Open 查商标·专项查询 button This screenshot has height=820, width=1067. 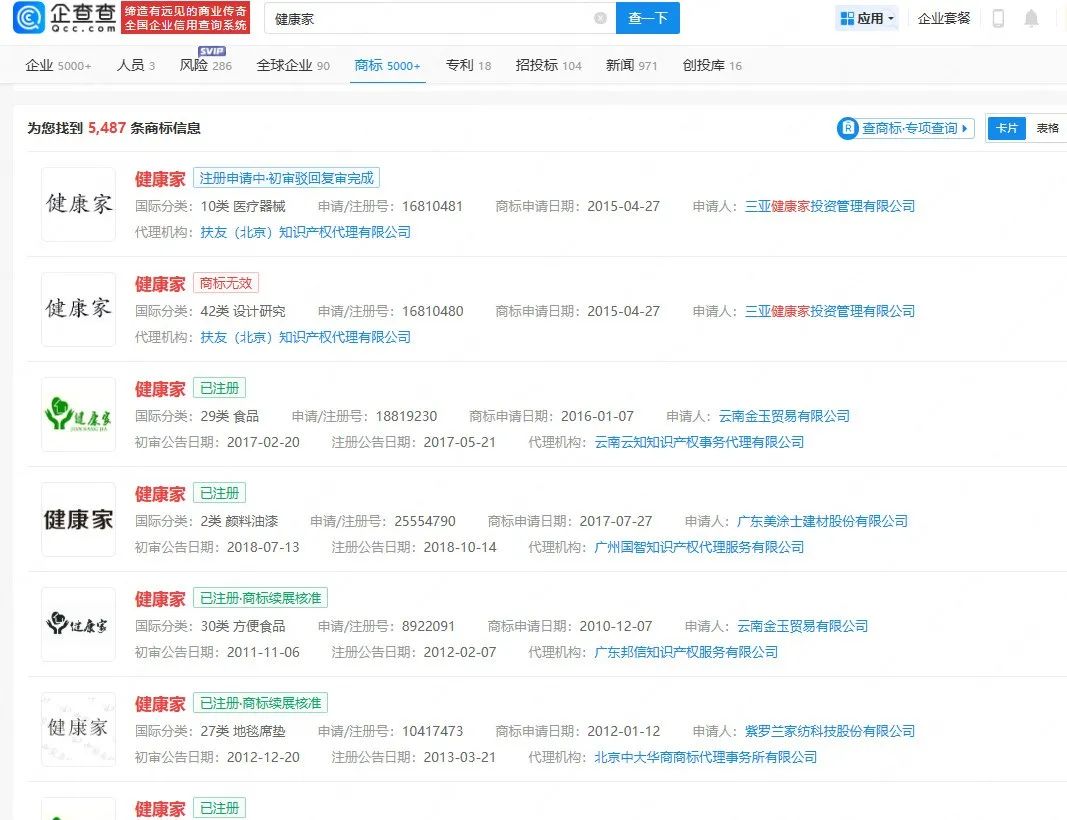coord(905,128)
